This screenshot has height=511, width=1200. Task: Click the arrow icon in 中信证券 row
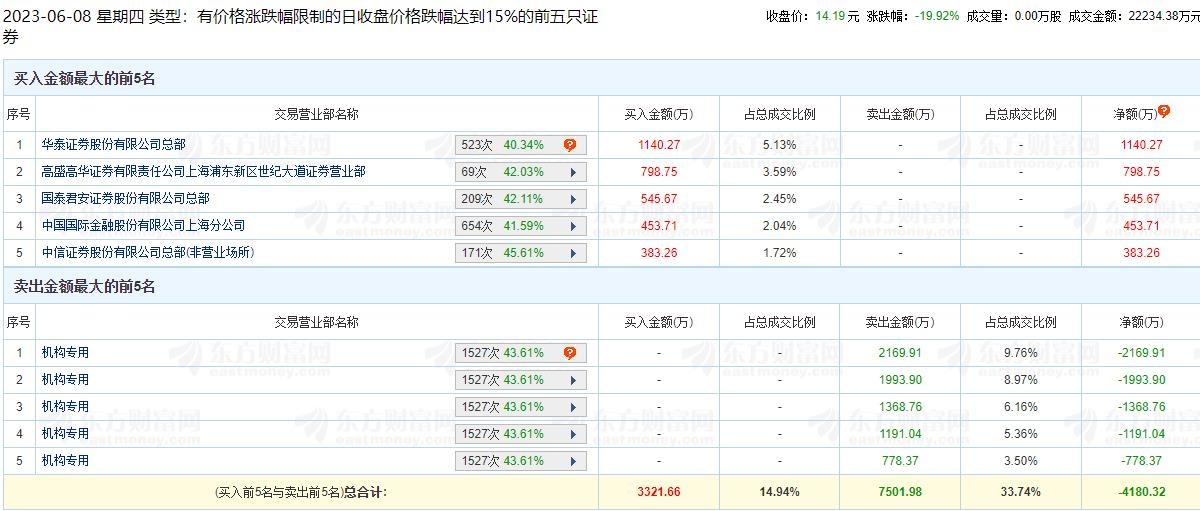[573, 253]
